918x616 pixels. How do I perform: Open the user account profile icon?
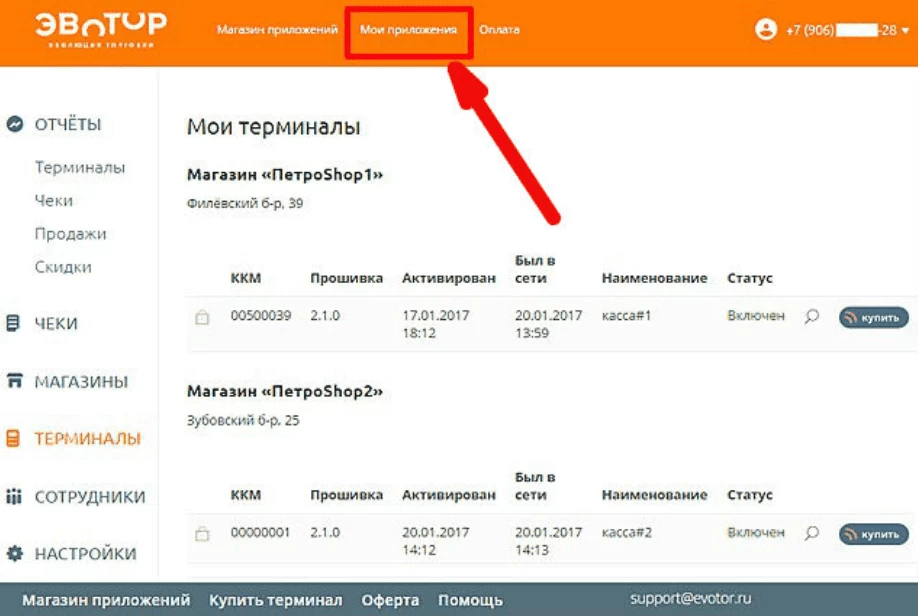(x=766, y=30)
